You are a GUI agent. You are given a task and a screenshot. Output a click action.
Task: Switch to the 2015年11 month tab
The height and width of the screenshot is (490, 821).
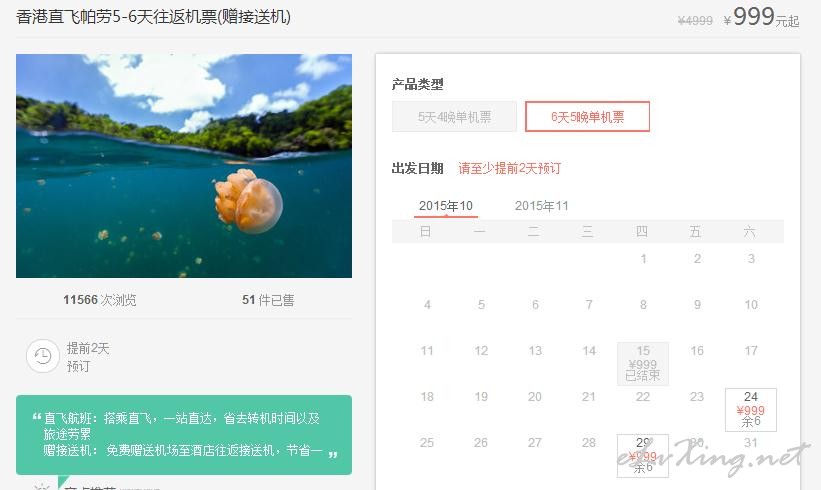click(x=541, y=206)
